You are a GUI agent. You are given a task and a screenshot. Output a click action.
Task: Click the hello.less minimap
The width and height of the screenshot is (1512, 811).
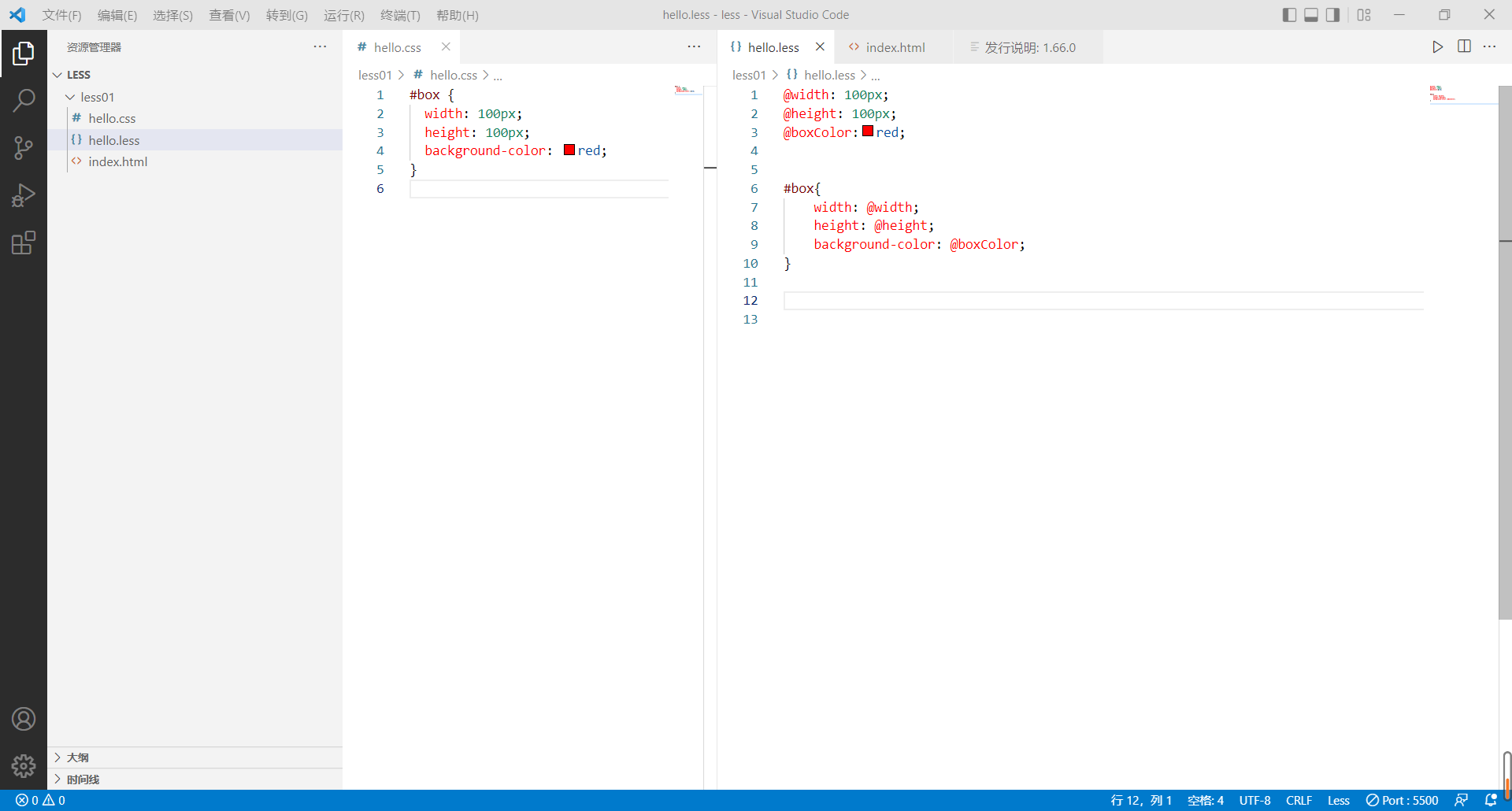[1463, 94]
